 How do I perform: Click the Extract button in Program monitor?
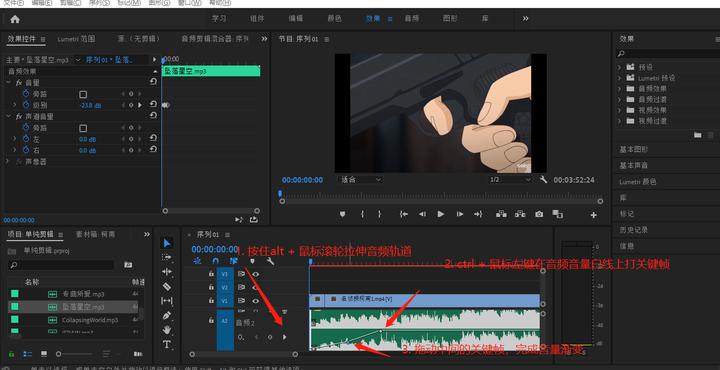pyautogui.click(x=520, y=214)
